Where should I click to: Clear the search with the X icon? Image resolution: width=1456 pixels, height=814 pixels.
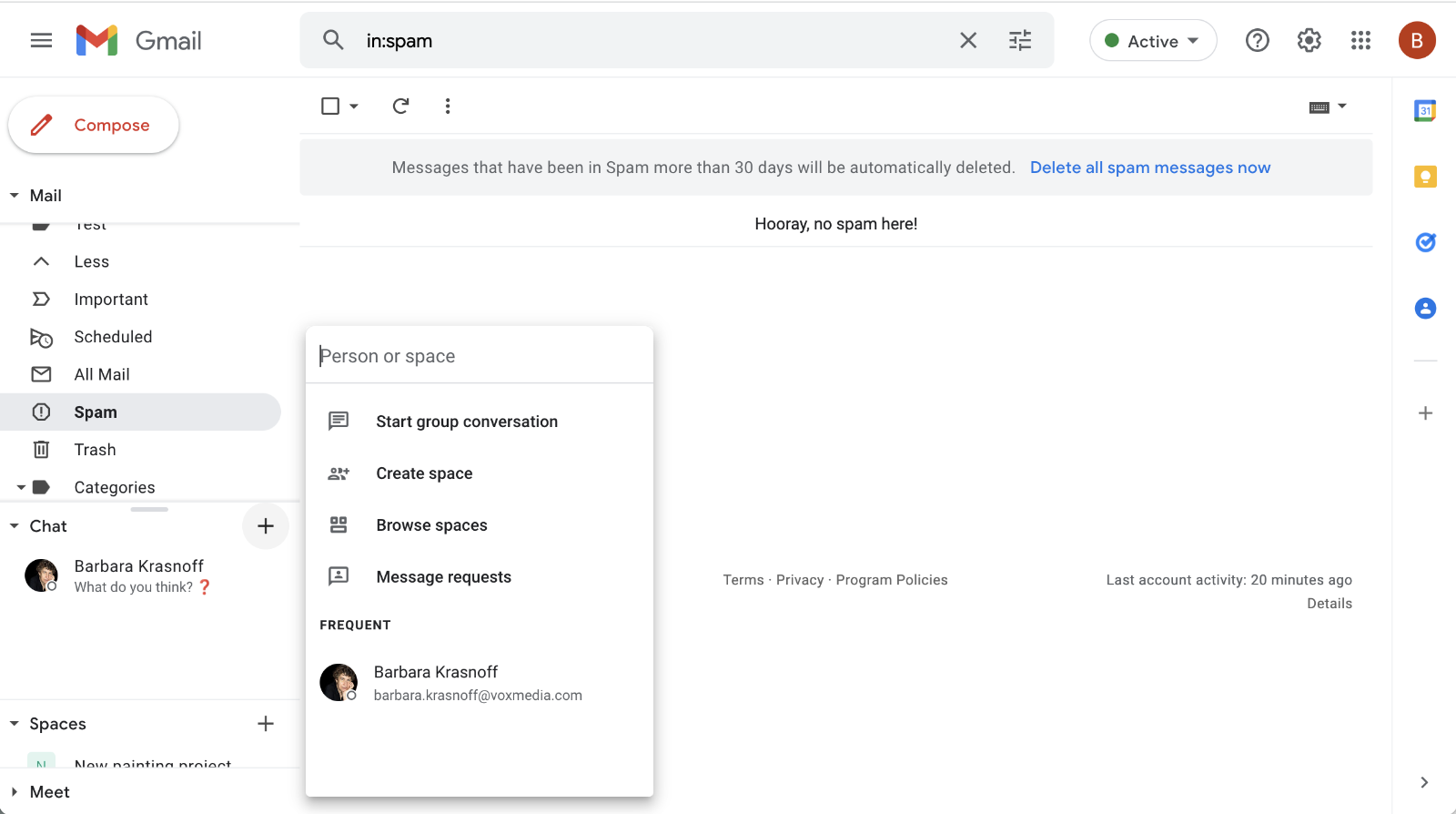point(968,40)
